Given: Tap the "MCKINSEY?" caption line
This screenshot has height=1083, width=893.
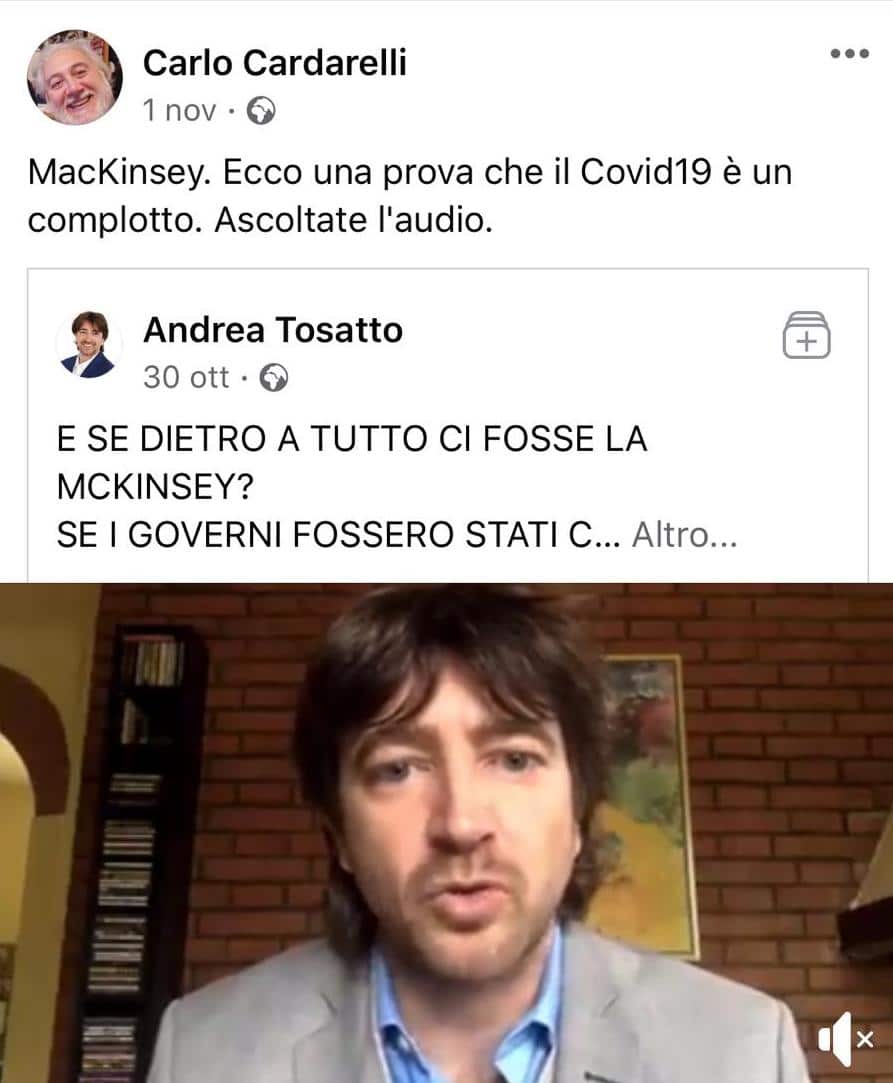Looking at the screenshot, I should pos(155,487).
